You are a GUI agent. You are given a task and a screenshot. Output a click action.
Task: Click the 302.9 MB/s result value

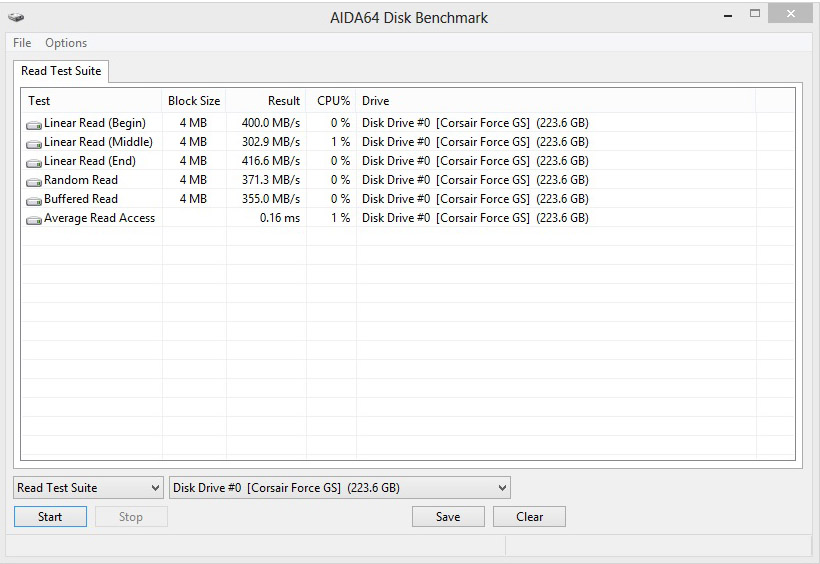click(271, 142)
